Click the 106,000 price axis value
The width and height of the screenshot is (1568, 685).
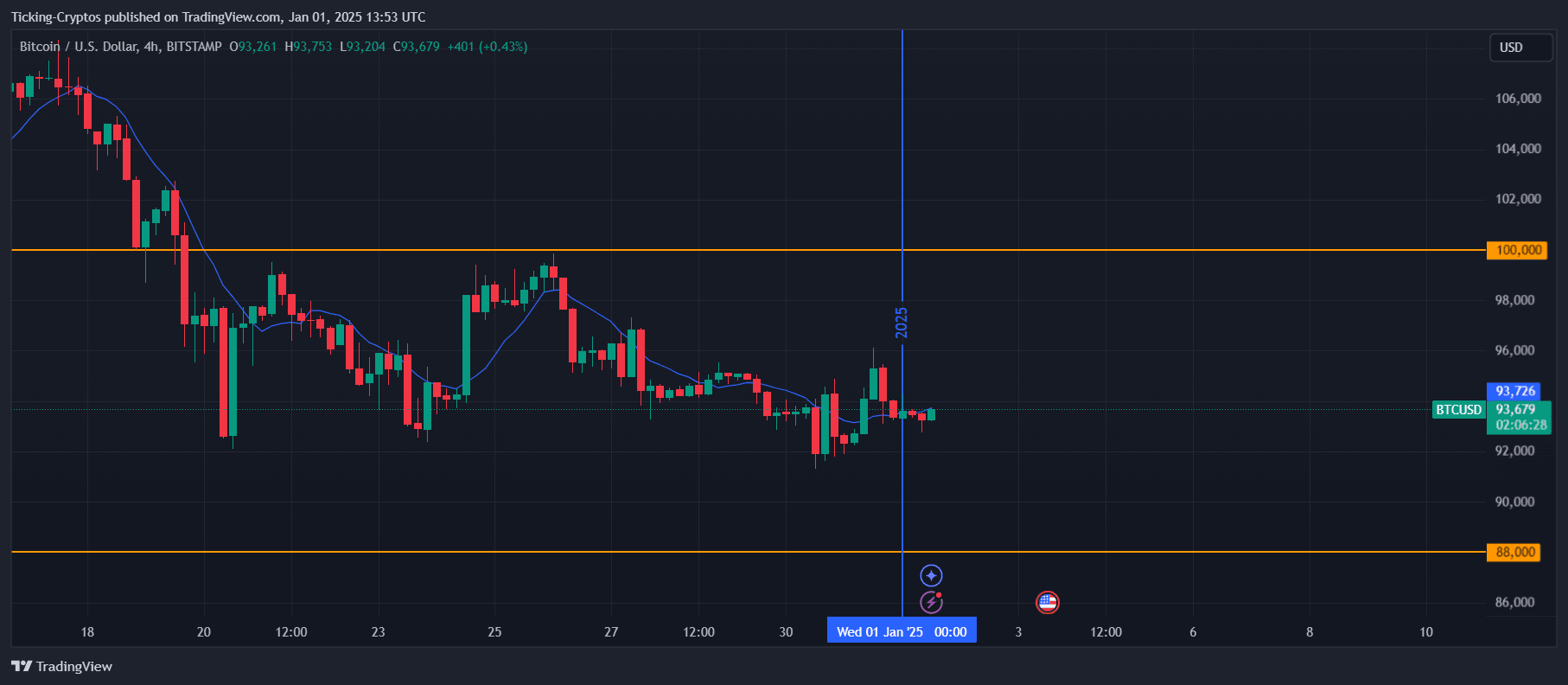pos(1518,98)
